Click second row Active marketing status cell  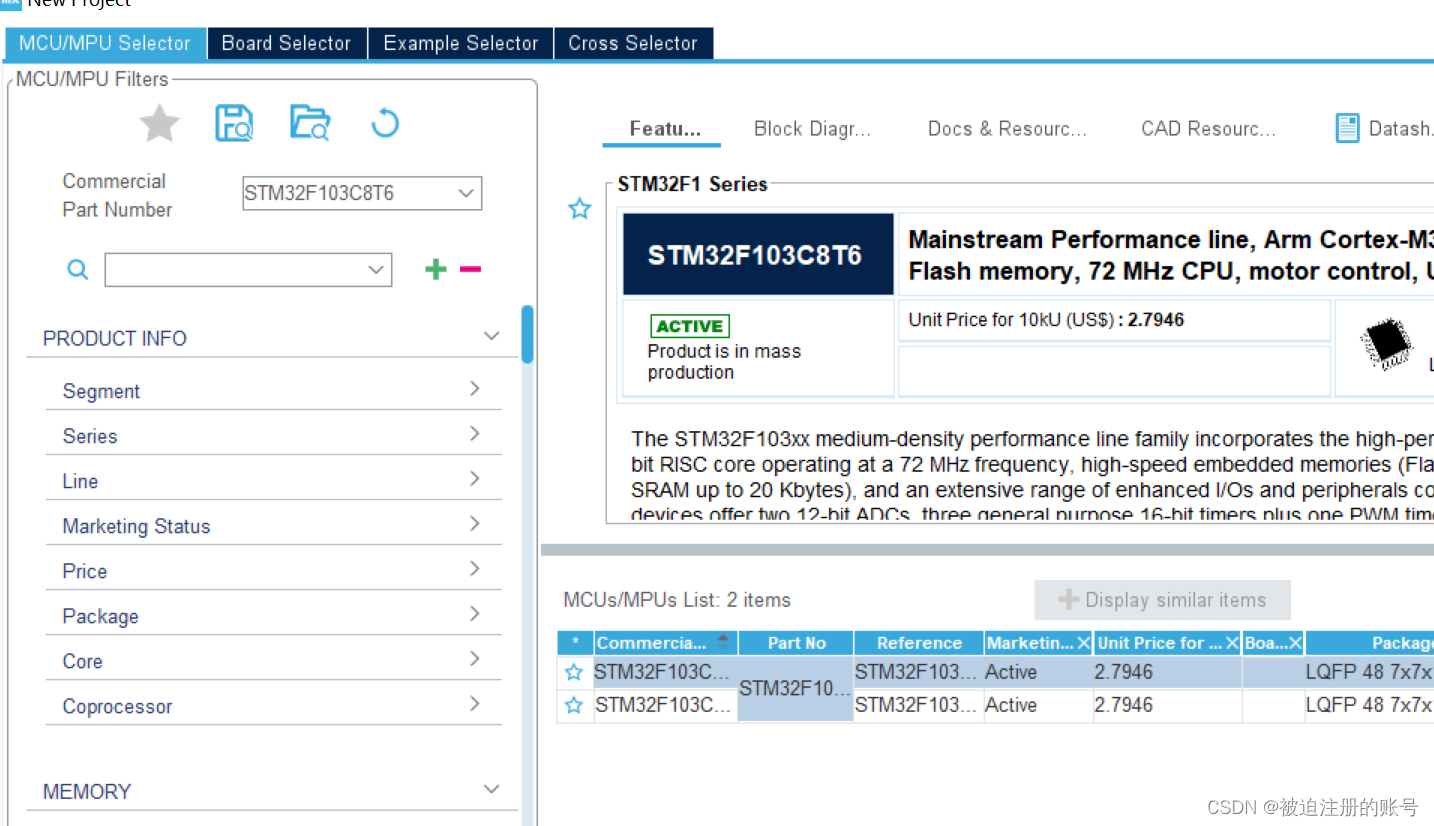[x=1037, y=705]
